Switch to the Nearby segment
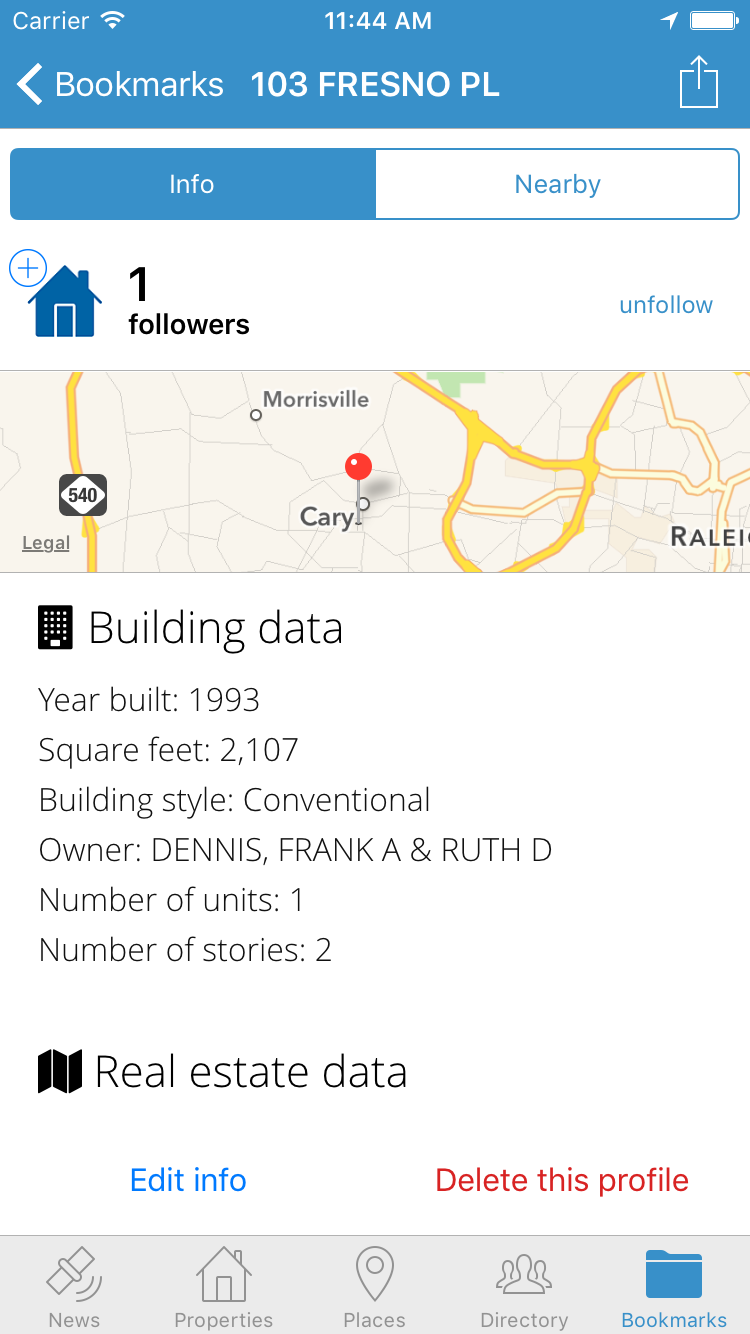The width and height of the screenshot is (750, 1334). click(x=557, y=184)
